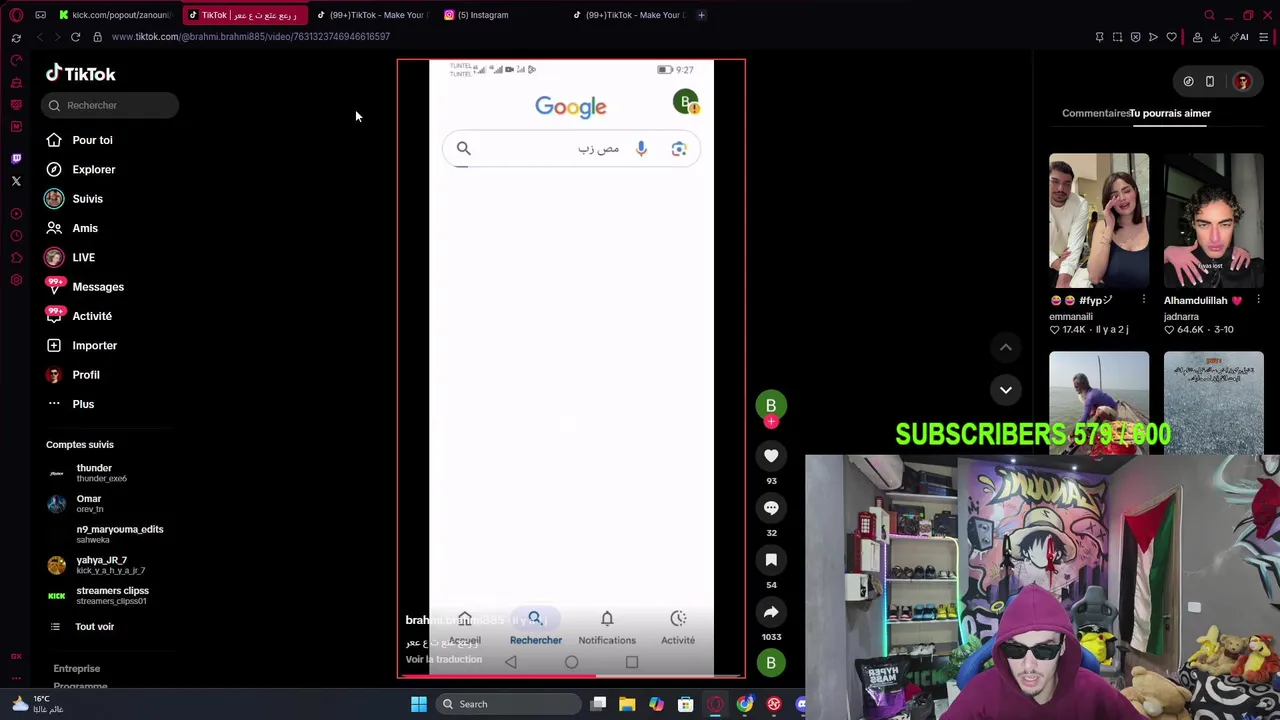The width and height of the screenshot is (1280, 720).
Task: Open the thunder followed account
Action: 100,473
